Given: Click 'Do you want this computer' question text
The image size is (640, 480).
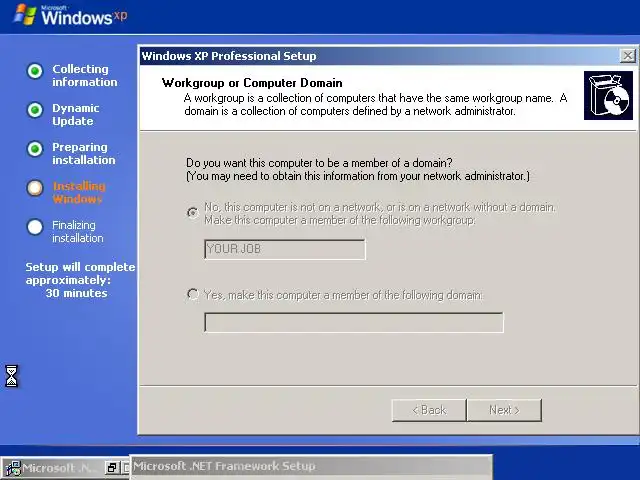Looking at the screenshot, I should (319, 163).
